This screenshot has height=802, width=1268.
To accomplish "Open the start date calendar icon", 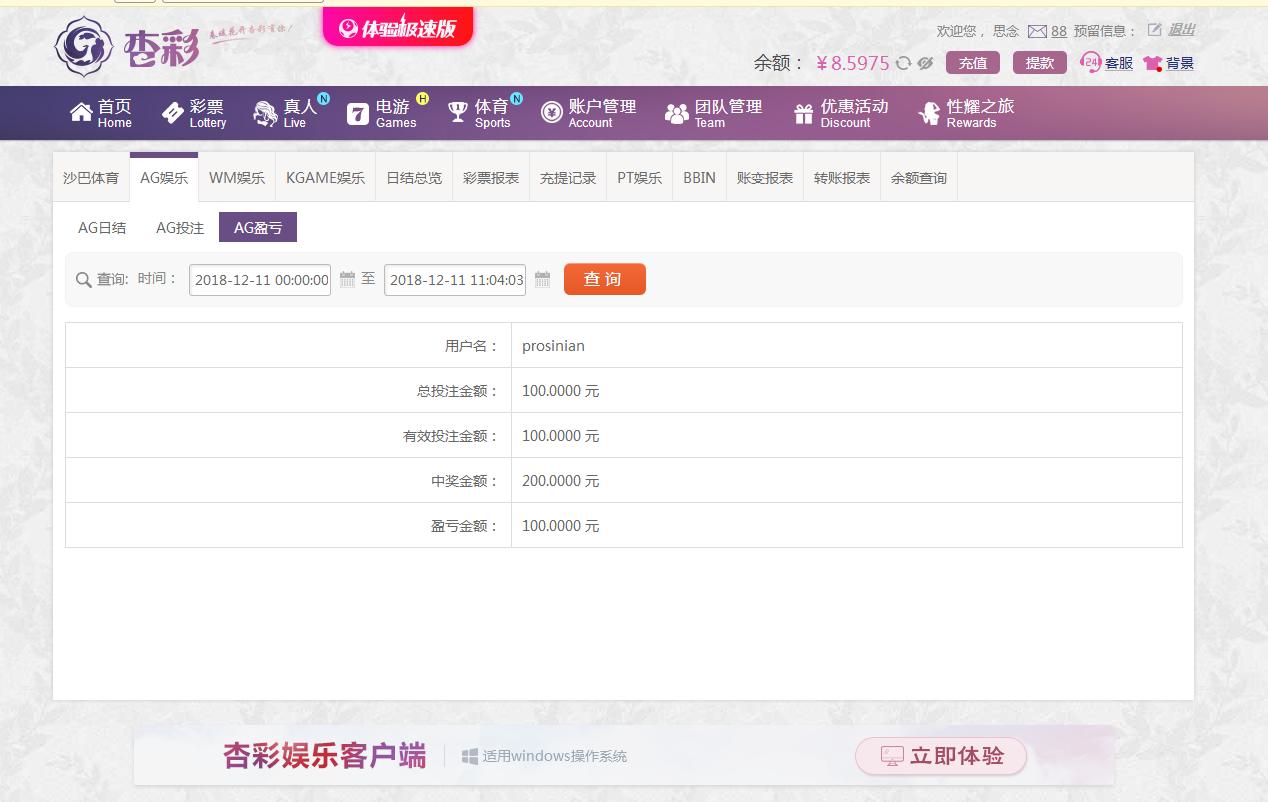I will pyautogui.click(x=347, y=279).
